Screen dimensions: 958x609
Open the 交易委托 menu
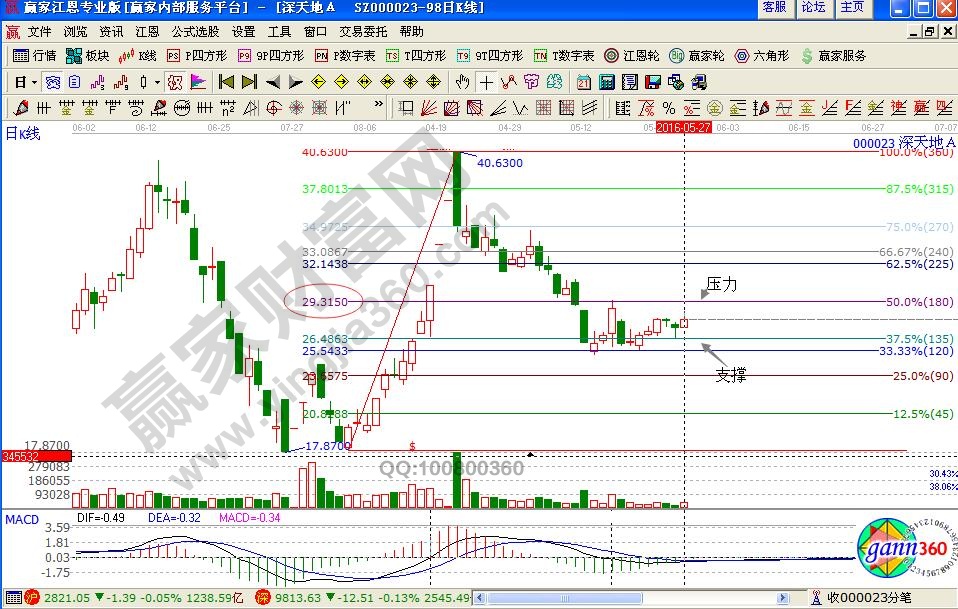(361, 32)
